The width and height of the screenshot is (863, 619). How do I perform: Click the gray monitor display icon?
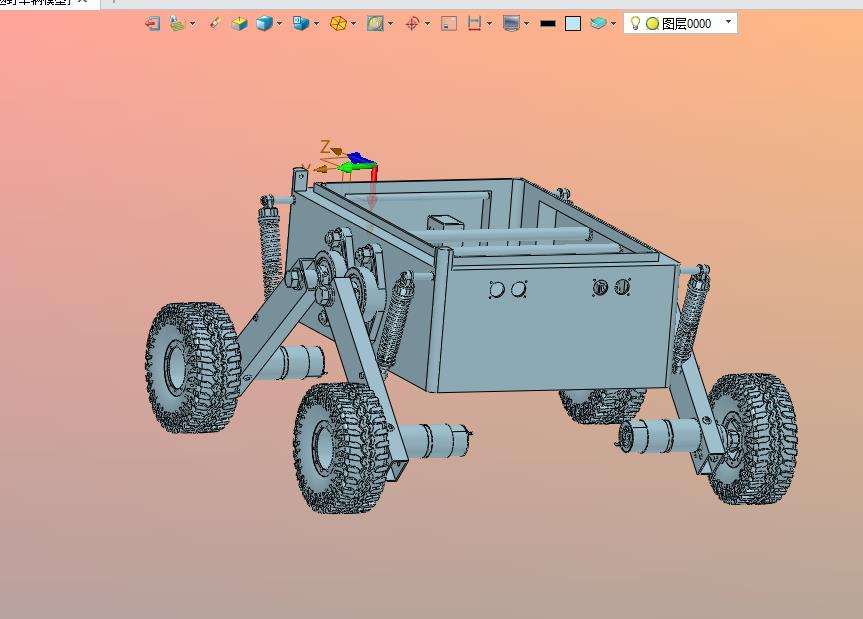coord(511,24)
